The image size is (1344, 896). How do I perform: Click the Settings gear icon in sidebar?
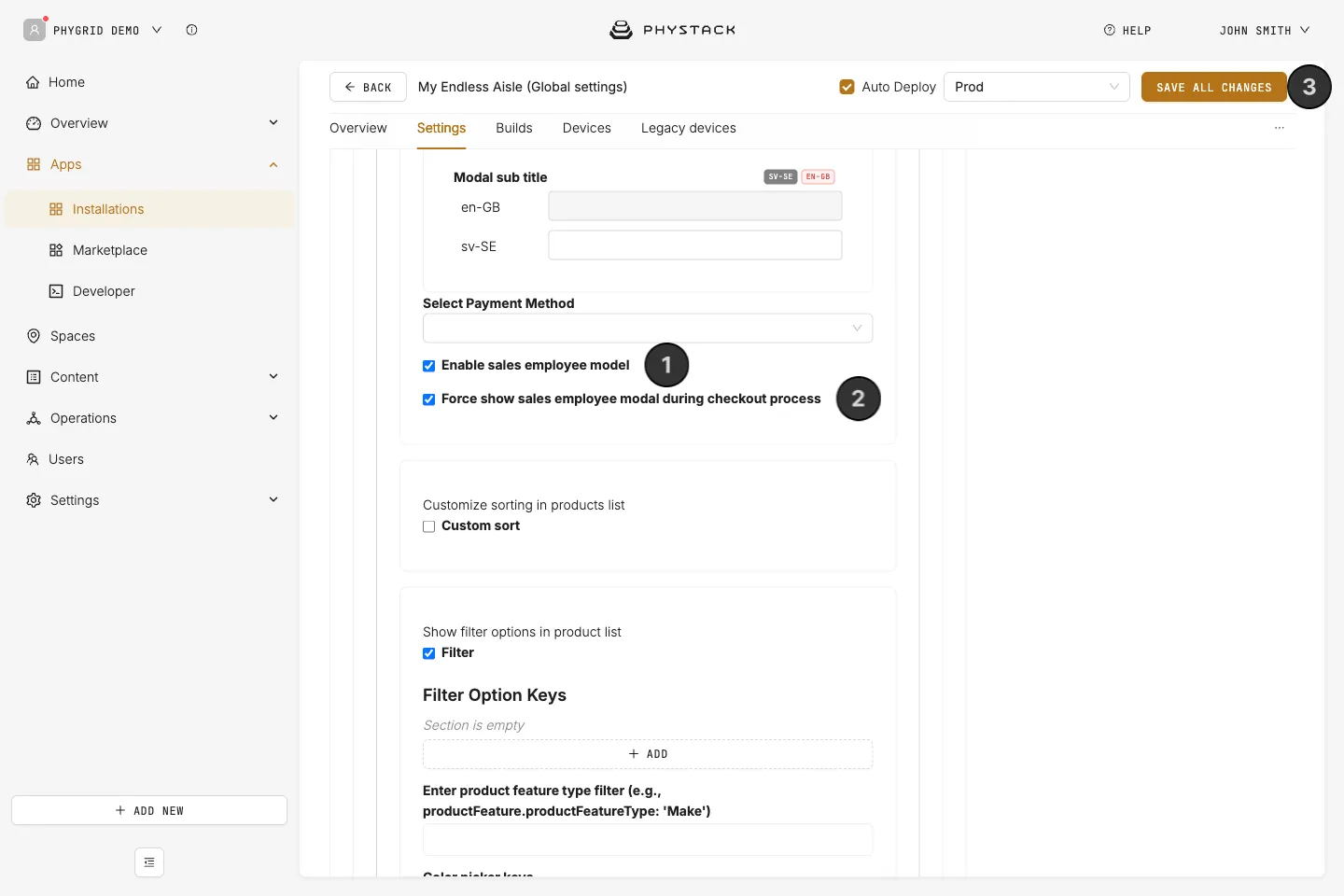[34, 500]
